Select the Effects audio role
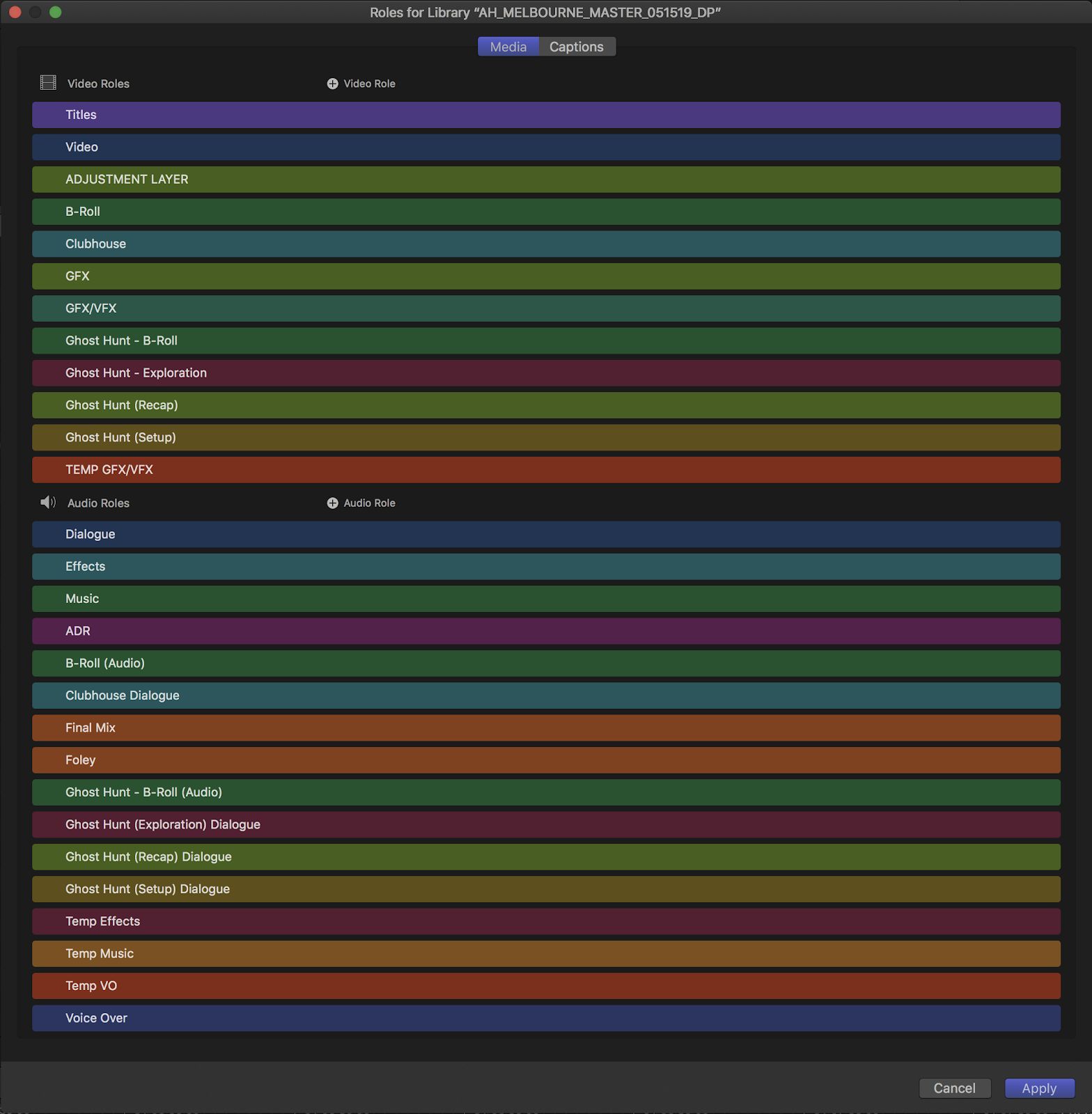This screenshot has height=1114, width=1092. pyautogui.click(x=546, y=567)
